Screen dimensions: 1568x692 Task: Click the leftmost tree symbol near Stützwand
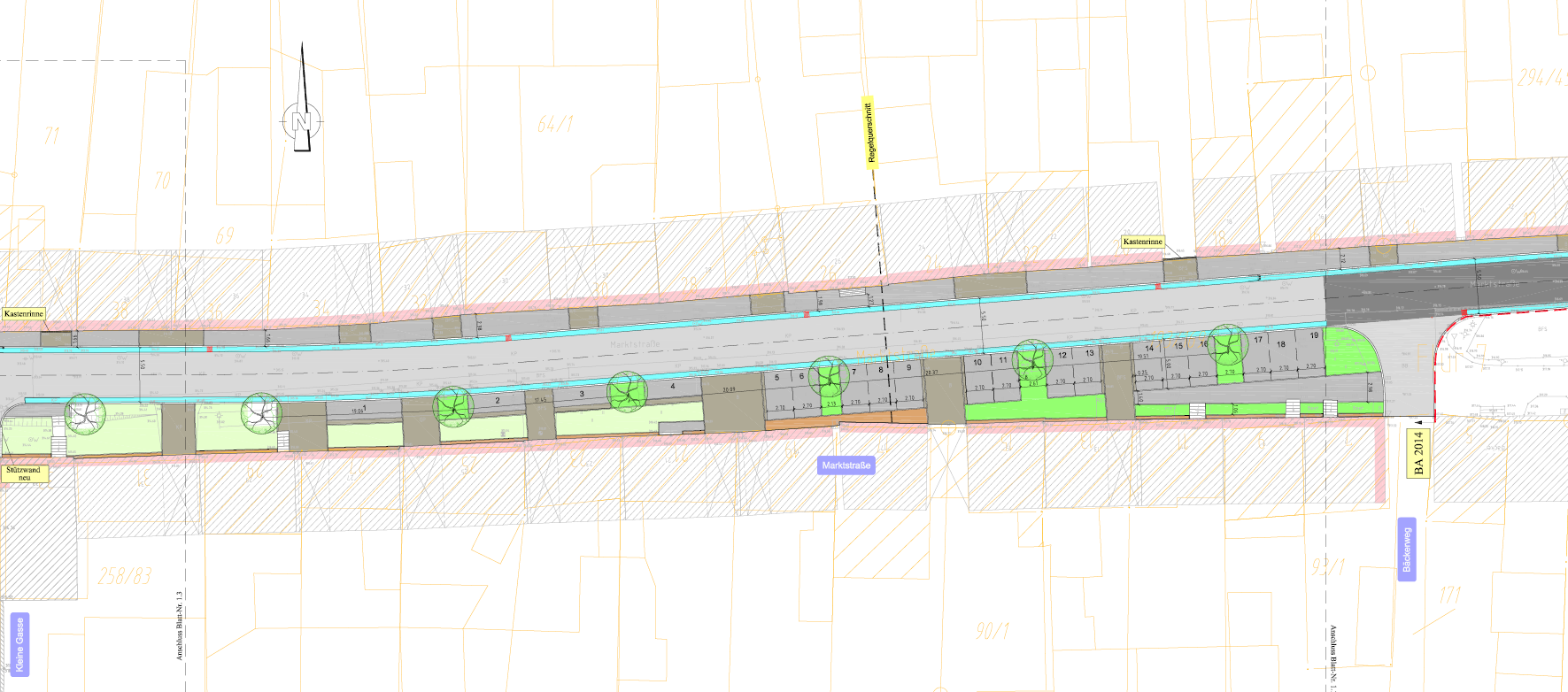[85, 414]
